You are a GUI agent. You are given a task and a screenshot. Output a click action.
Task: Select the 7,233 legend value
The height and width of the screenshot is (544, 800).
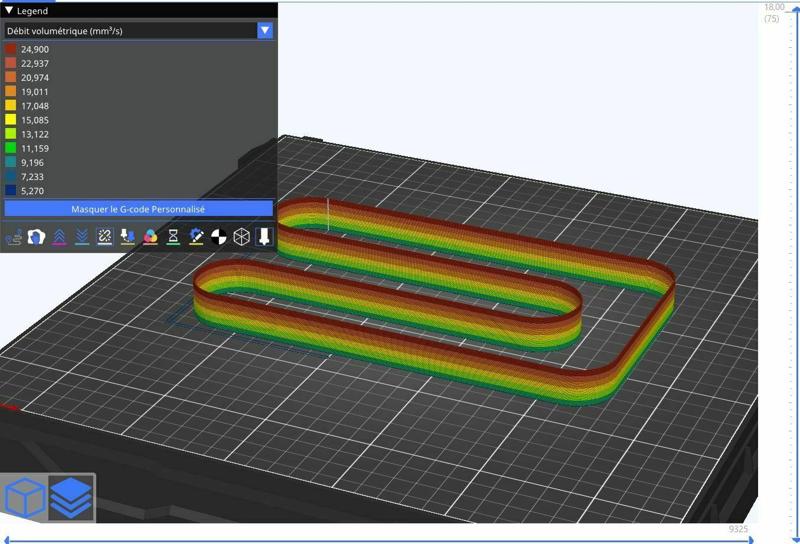(x=32, y=177)
